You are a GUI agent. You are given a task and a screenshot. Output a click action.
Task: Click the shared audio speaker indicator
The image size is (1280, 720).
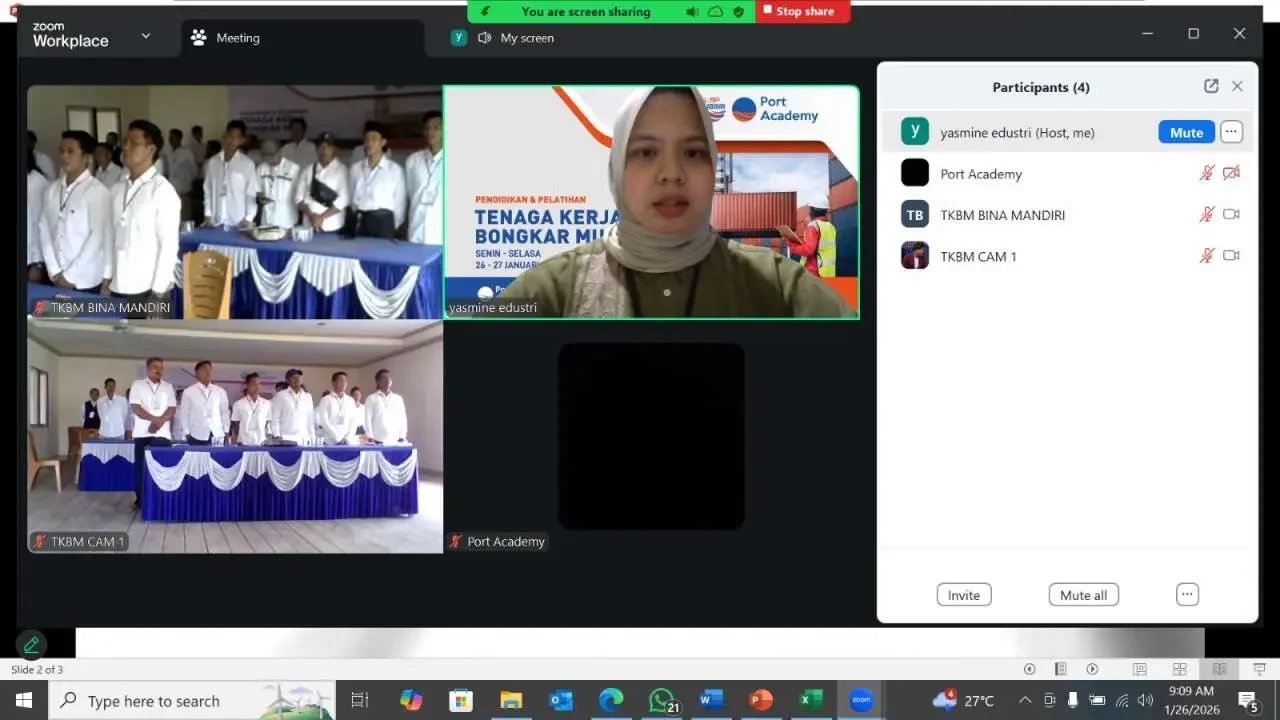692,12
